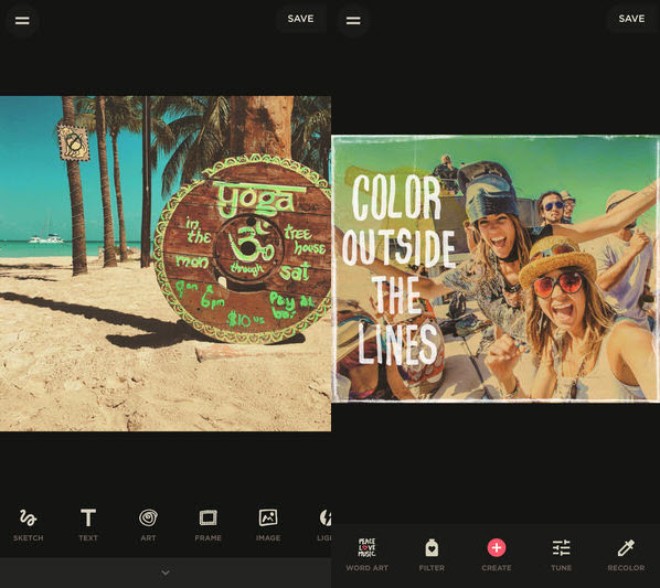Tap the partially visible Light tool
The height and width of the screenshot is (588, 660).
324,523
